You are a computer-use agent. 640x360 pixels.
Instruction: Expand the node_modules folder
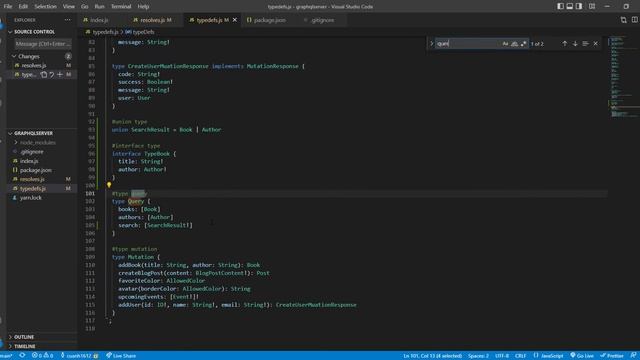[38, 142]
